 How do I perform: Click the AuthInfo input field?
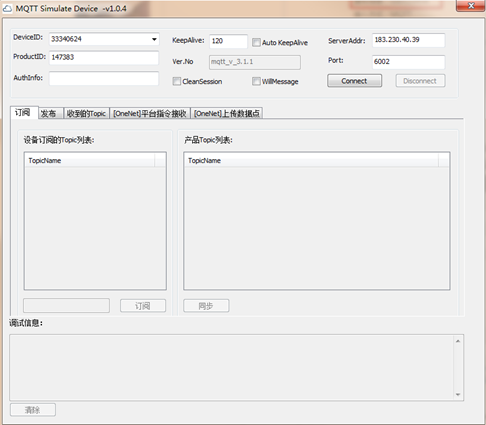pyautogui.click(x=104, y=78)
